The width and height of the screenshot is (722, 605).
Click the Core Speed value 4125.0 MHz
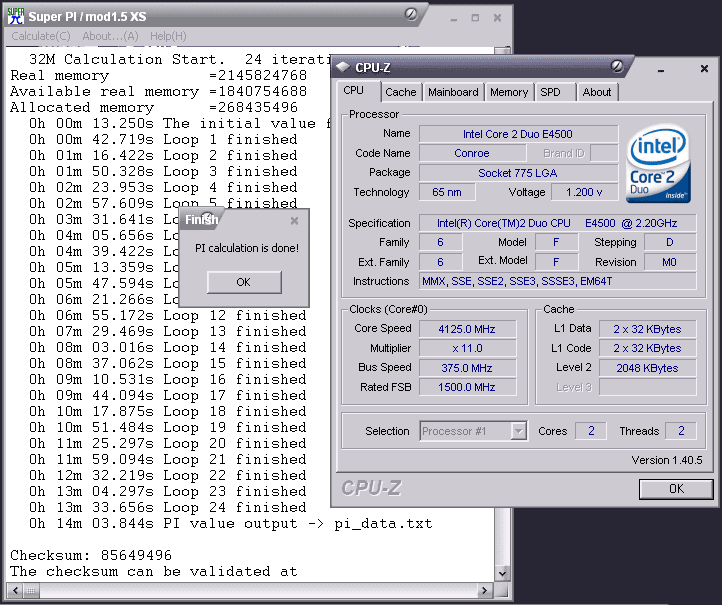(467, 329)
